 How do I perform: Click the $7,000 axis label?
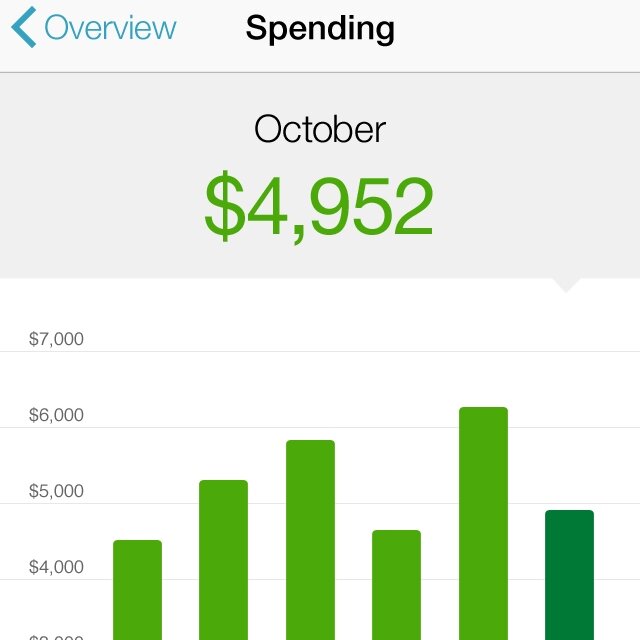click(x=56, y=339)
